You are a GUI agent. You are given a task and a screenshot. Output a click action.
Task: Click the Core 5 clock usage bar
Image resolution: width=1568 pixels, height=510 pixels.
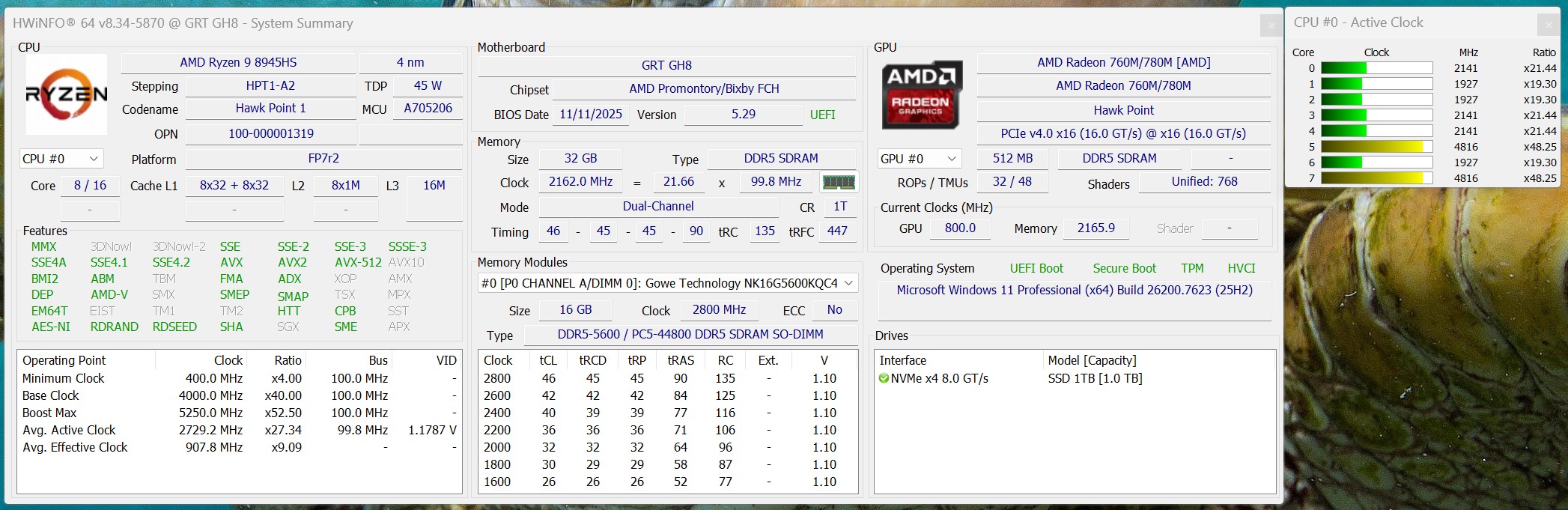click(x=1376, y=147)
